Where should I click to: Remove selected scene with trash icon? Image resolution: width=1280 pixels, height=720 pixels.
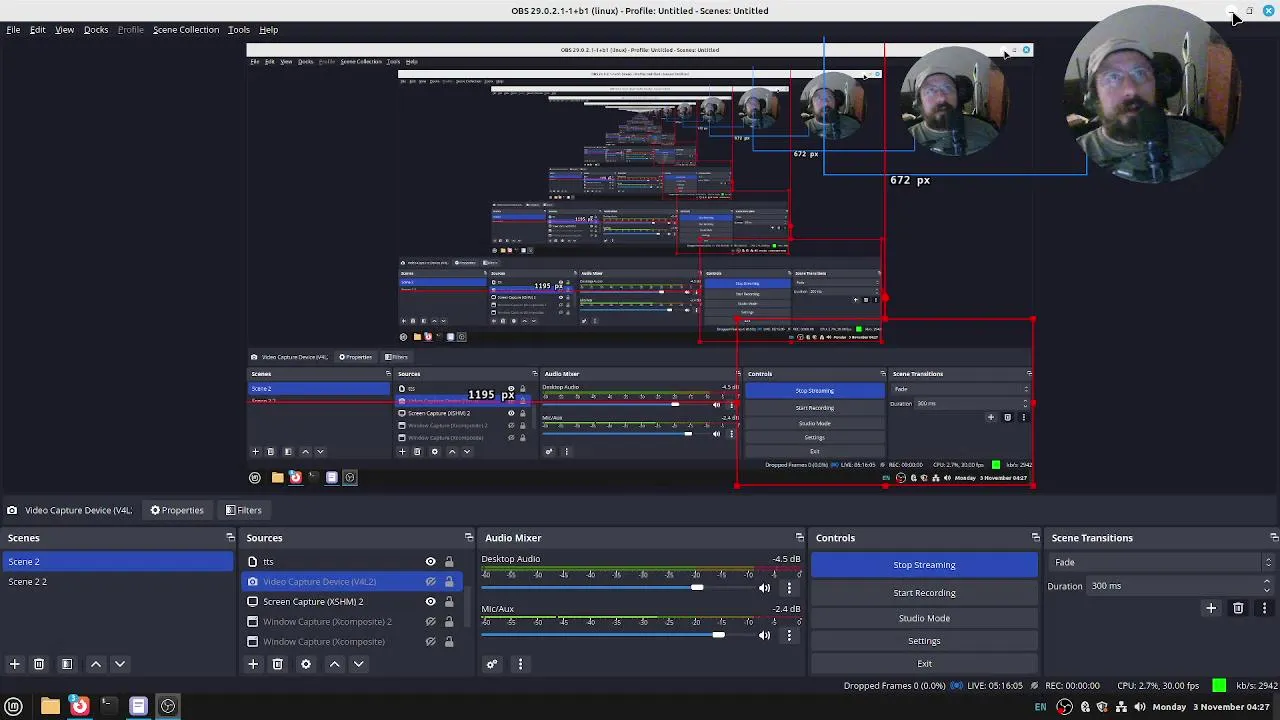(x=39, y=664)
